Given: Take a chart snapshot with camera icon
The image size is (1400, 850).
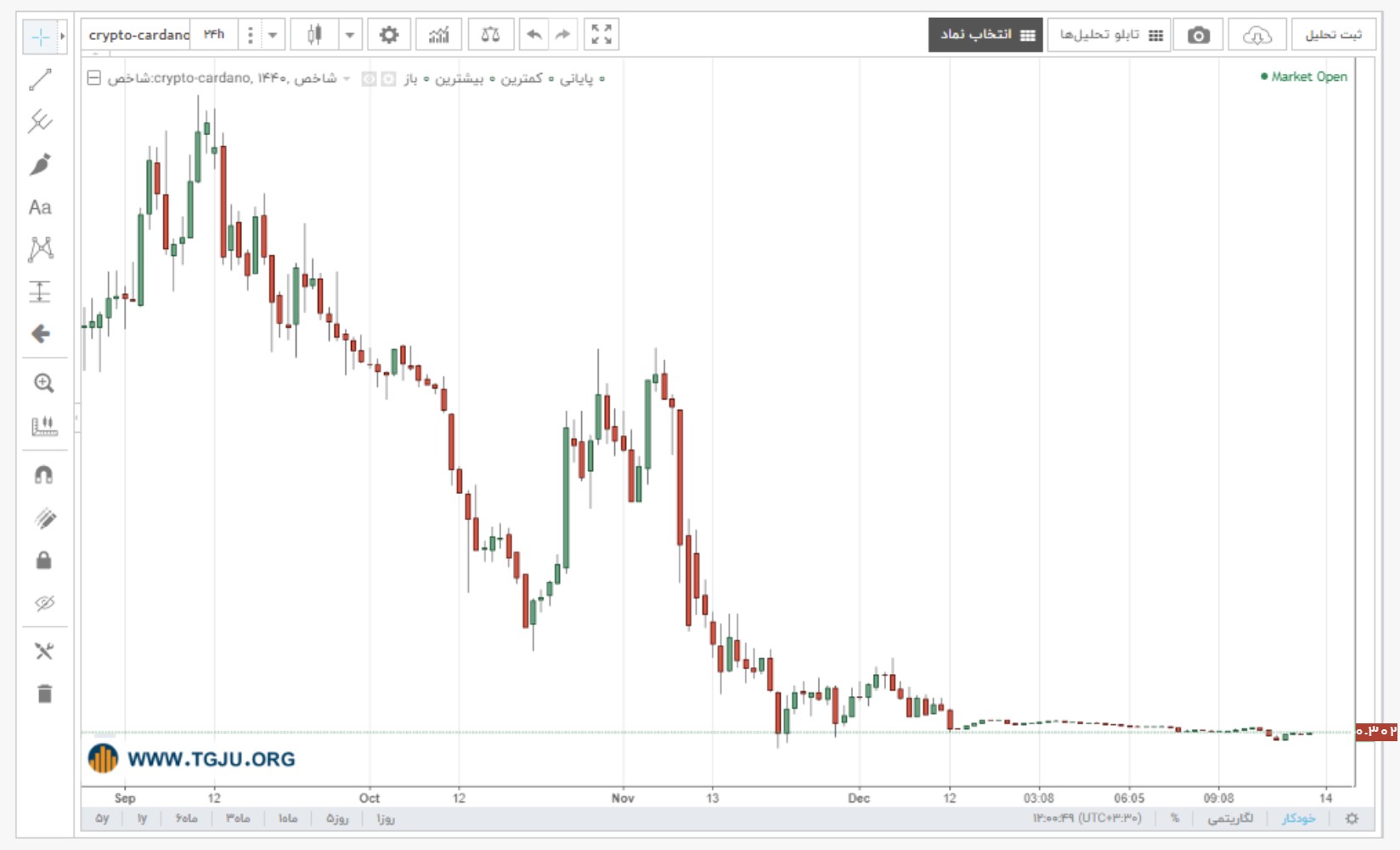Looking at the screenshot, I should coord(1198,35).
